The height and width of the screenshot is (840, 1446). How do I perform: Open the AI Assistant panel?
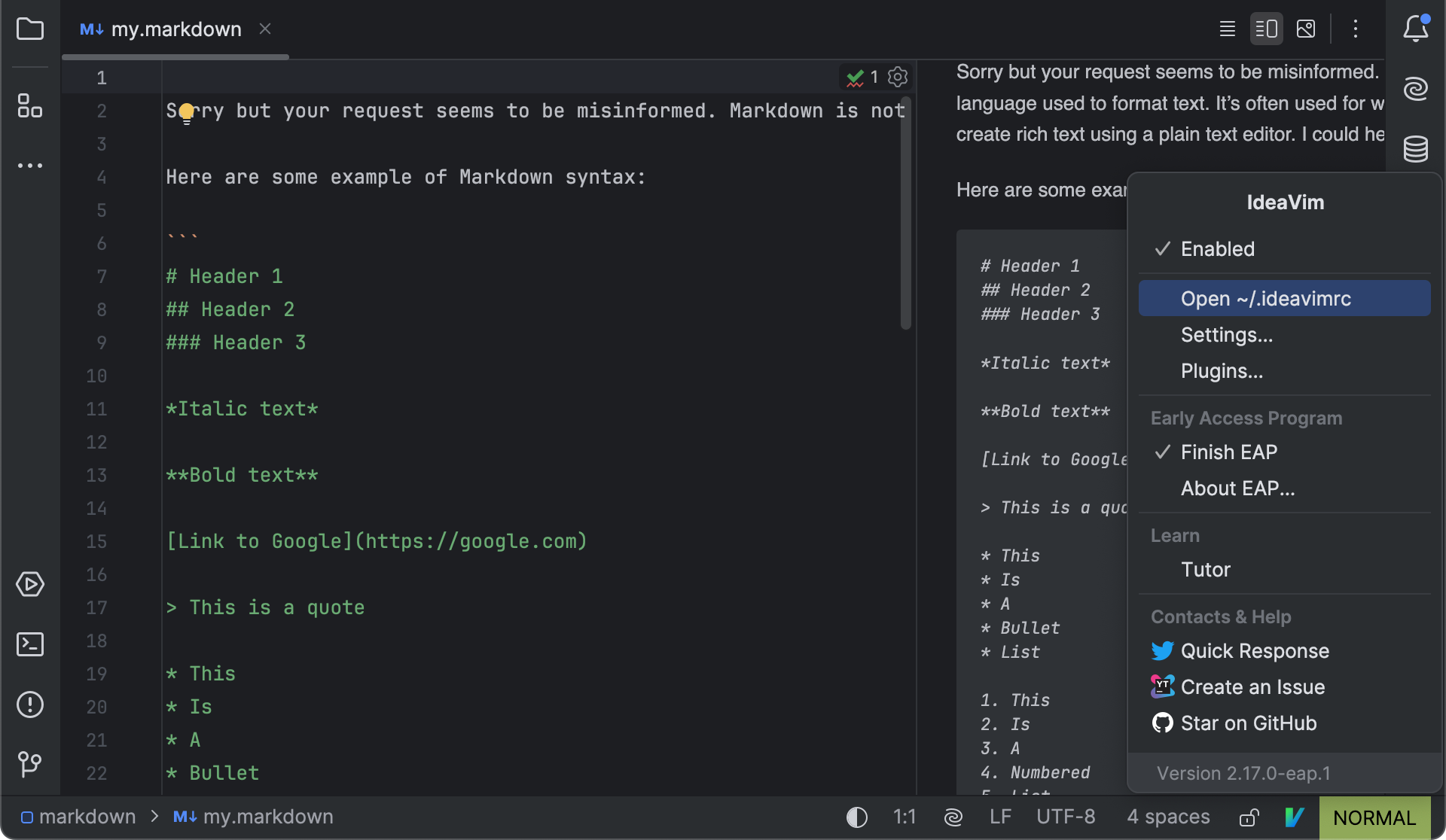pos(1417,89)
